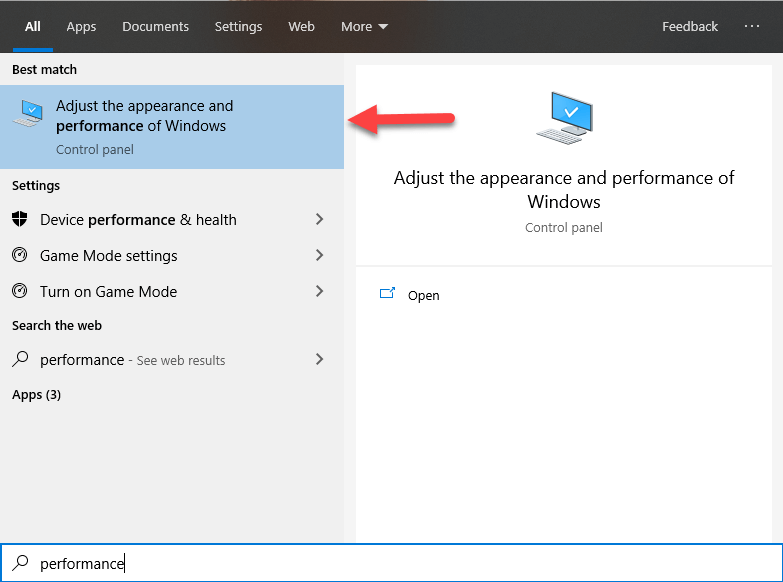Click the search box magnifier icon

click(20, 563)
